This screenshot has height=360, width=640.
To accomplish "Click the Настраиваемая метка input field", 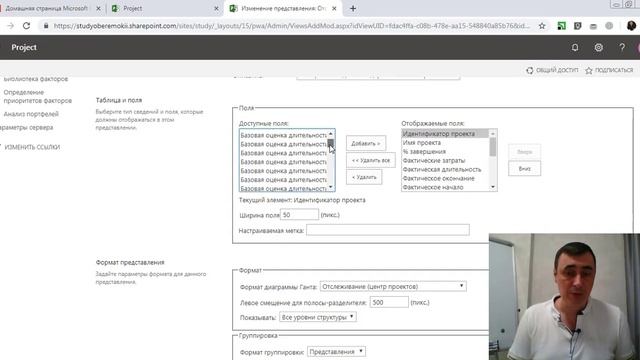I will tap(388, 230).
